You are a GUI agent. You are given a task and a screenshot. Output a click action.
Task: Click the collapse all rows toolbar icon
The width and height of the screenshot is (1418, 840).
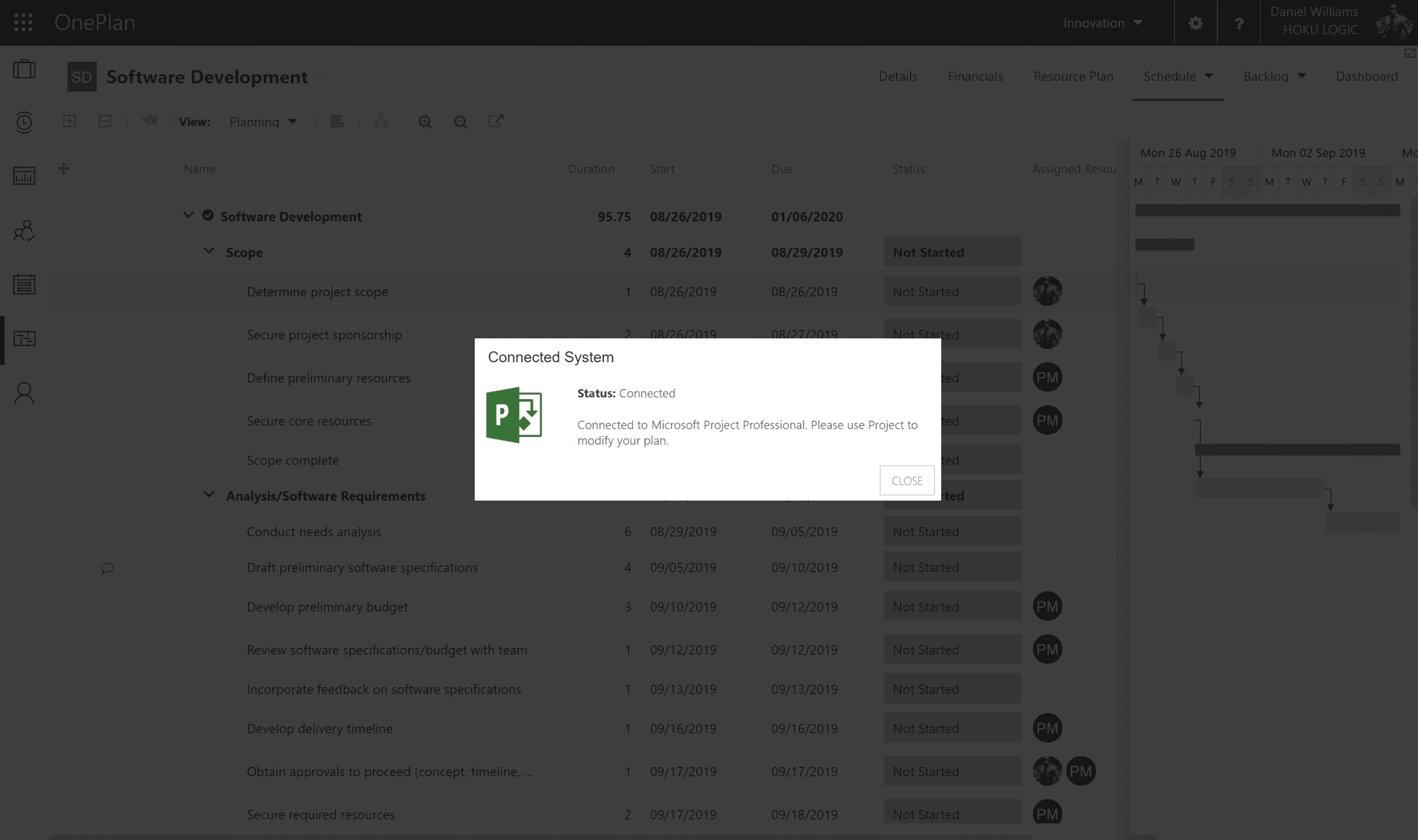click(105, 121)
